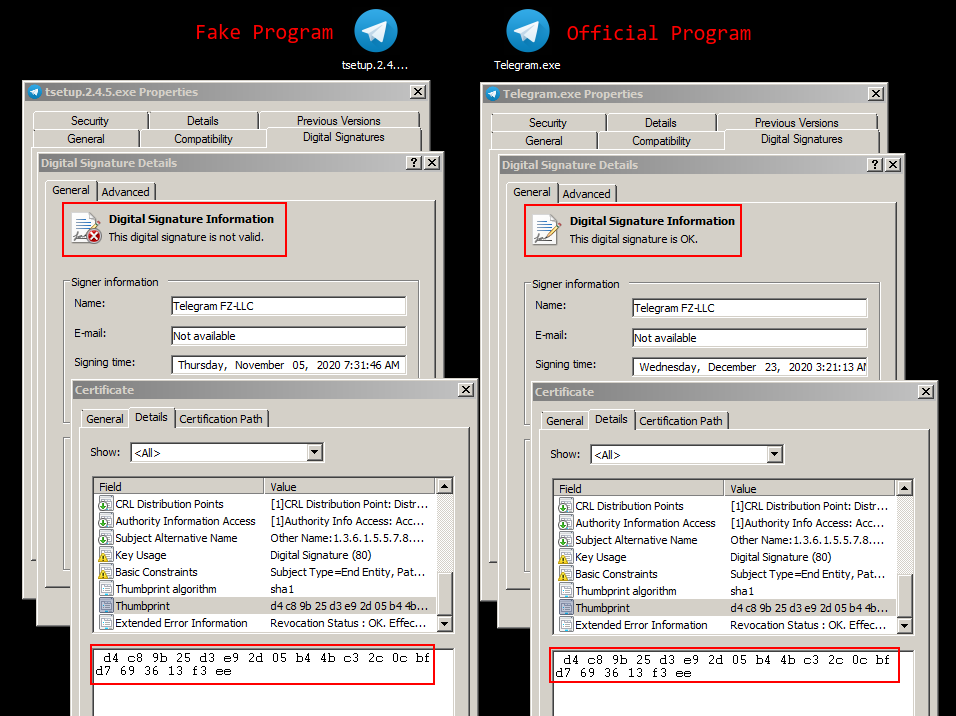Select Basic Constraints icon in right certificate

[566, 575]
